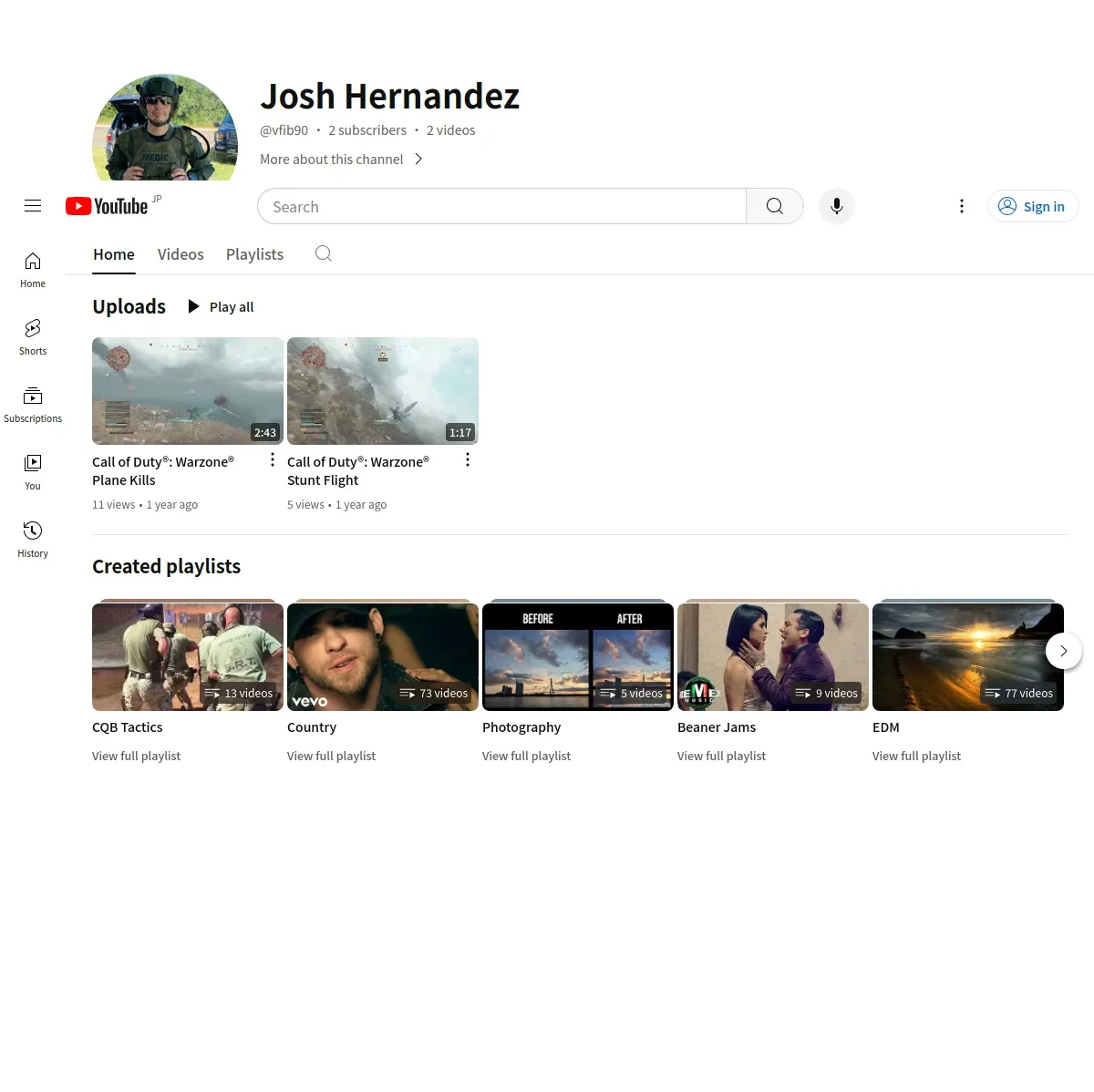Open Shorts in sidebar
1094x1092 pixels.
[33, 337]
